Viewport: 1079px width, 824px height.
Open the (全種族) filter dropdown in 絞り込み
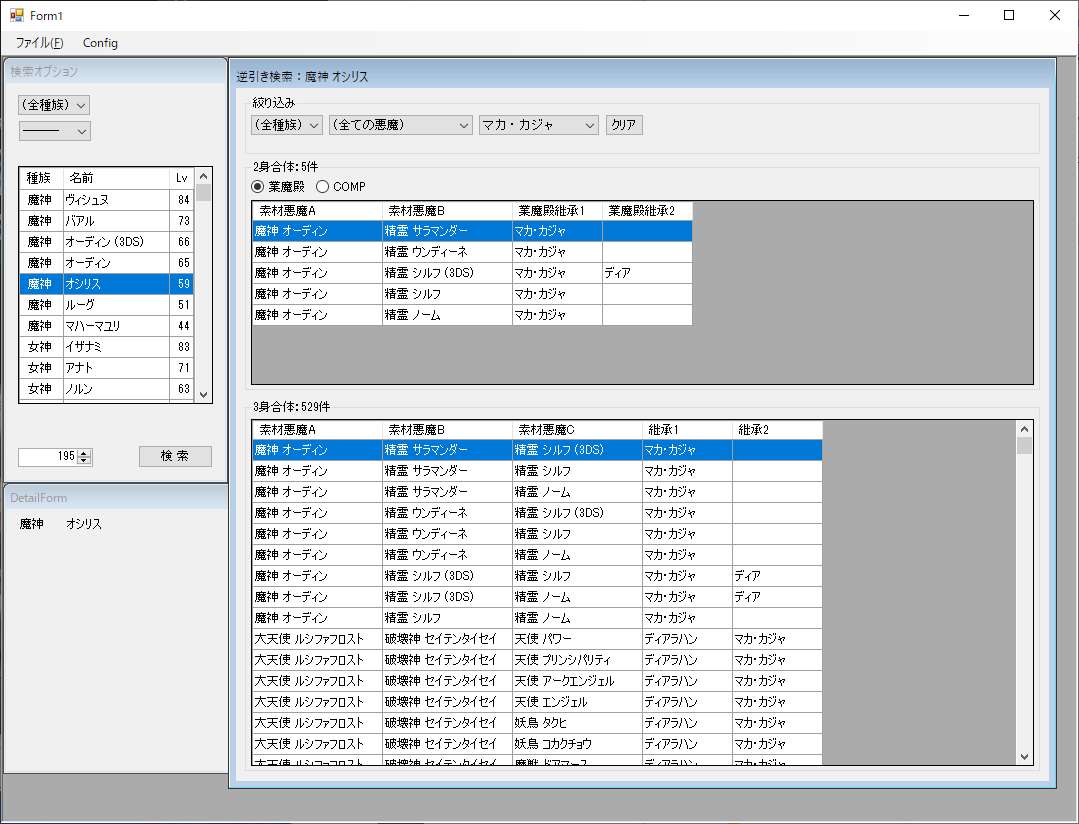[286, 124]
